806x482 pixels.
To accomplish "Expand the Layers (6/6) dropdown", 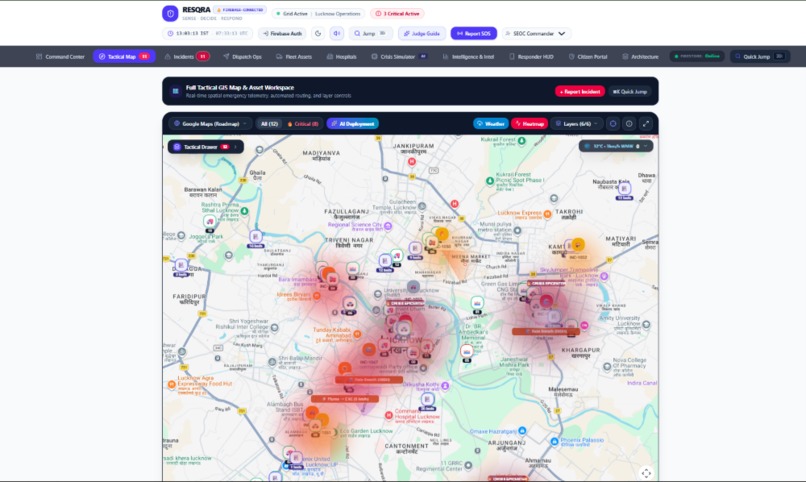I will click(x=576, y=124).
